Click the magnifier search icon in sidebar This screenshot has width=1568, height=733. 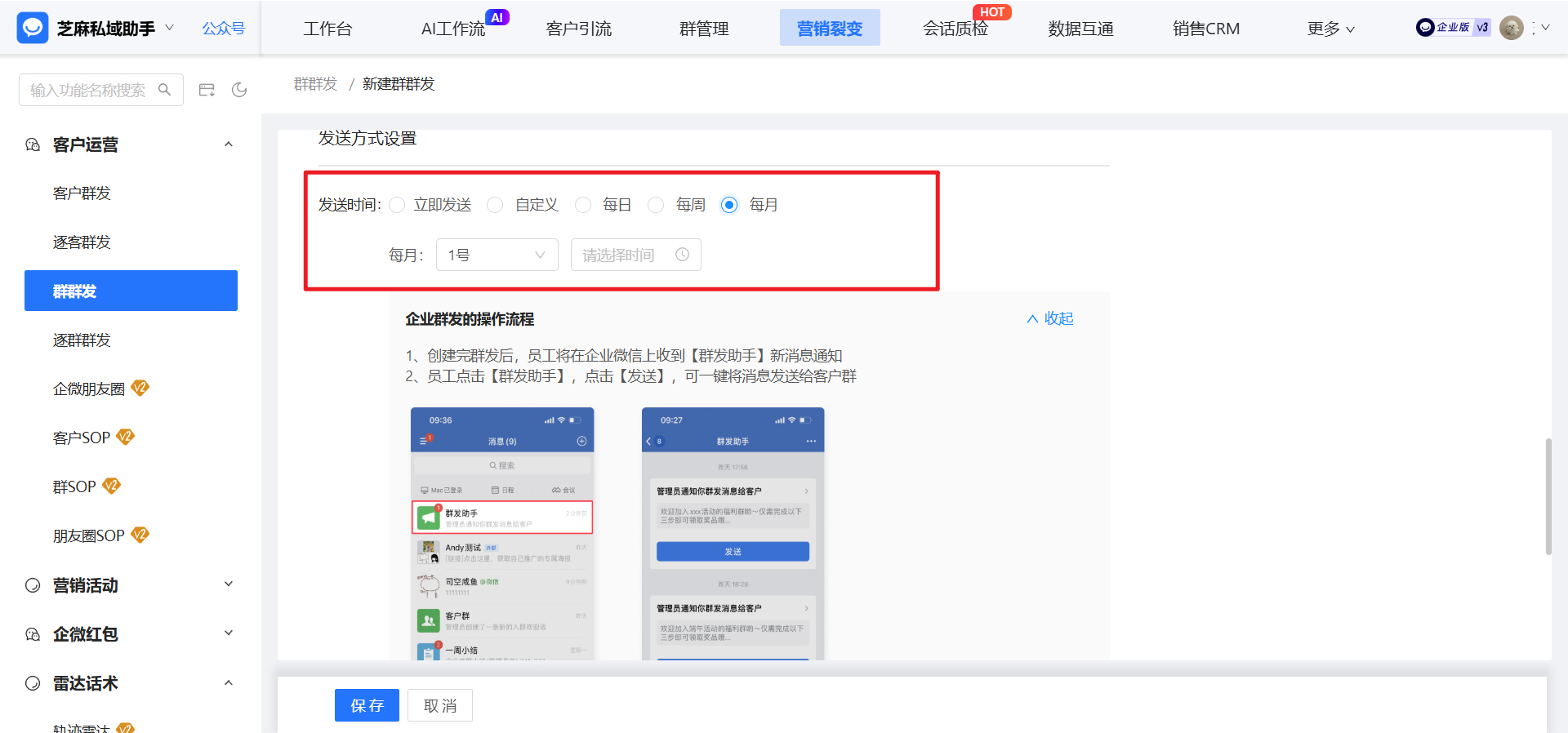click(x=164, y=90)
